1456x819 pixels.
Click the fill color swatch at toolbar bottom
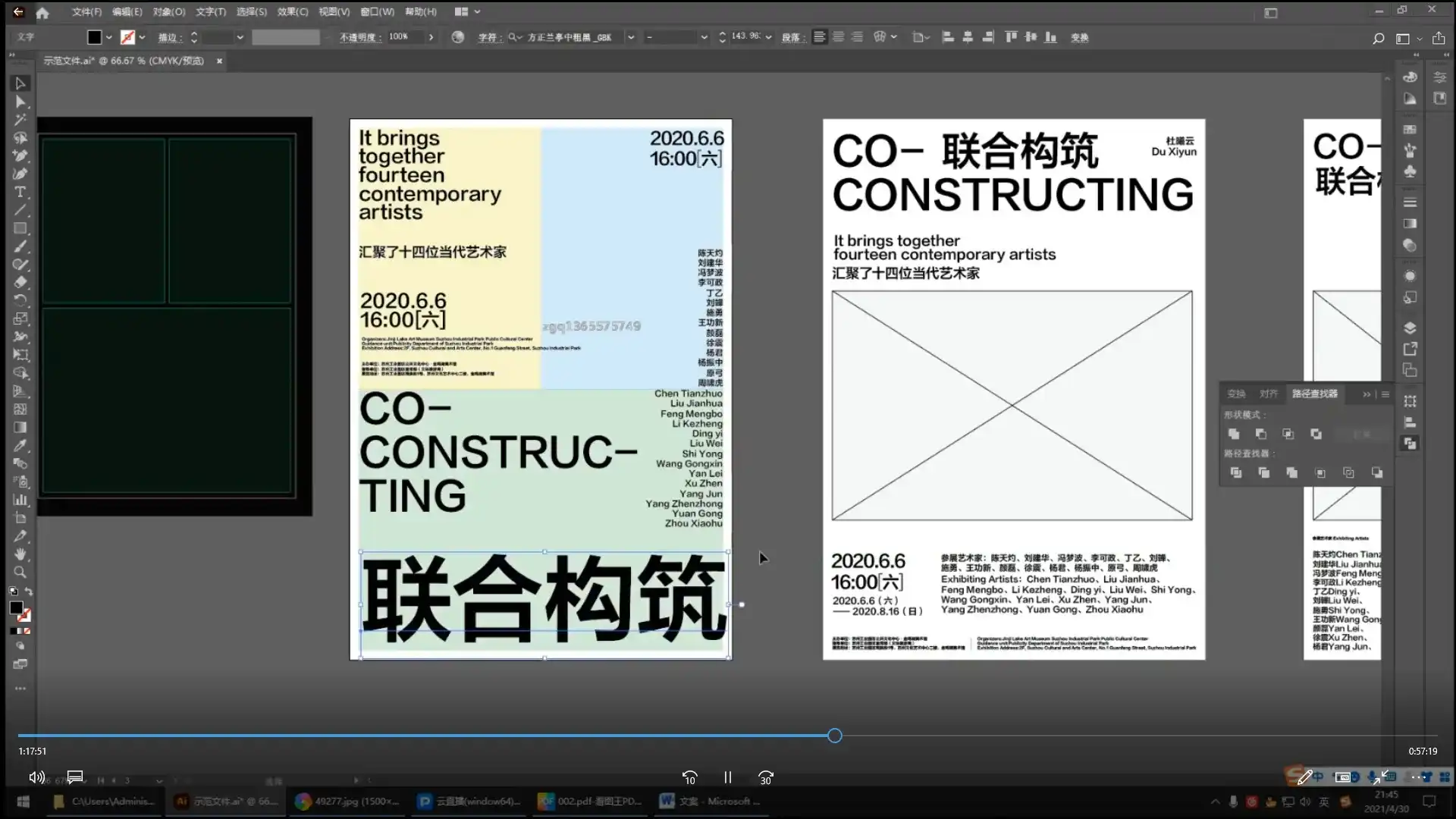[x=17, y=607]
